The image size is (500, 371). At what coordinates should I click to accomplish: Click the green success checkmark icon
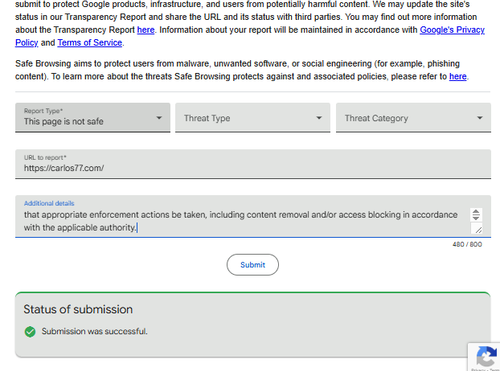pyautogui.click(x=30, y=332)
